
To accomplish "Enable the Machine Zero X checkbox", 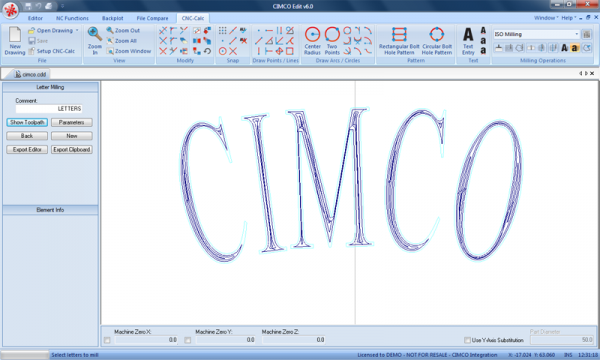I will 107,340.
